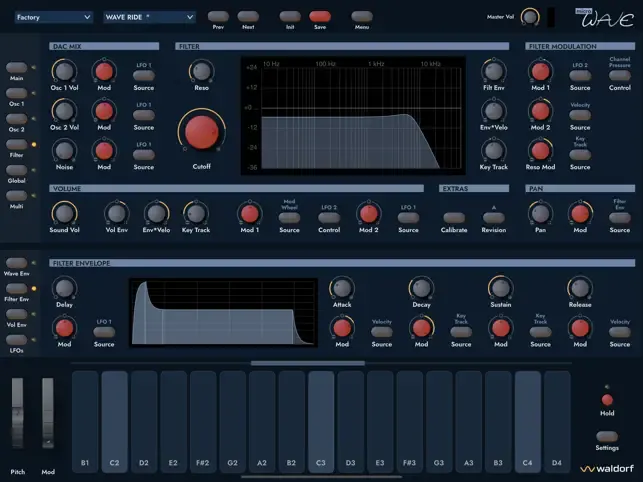Viewport: 643px width, 482px height.
Task: Click the Env*Velo knob in Volume section
Action: [156, 214]
